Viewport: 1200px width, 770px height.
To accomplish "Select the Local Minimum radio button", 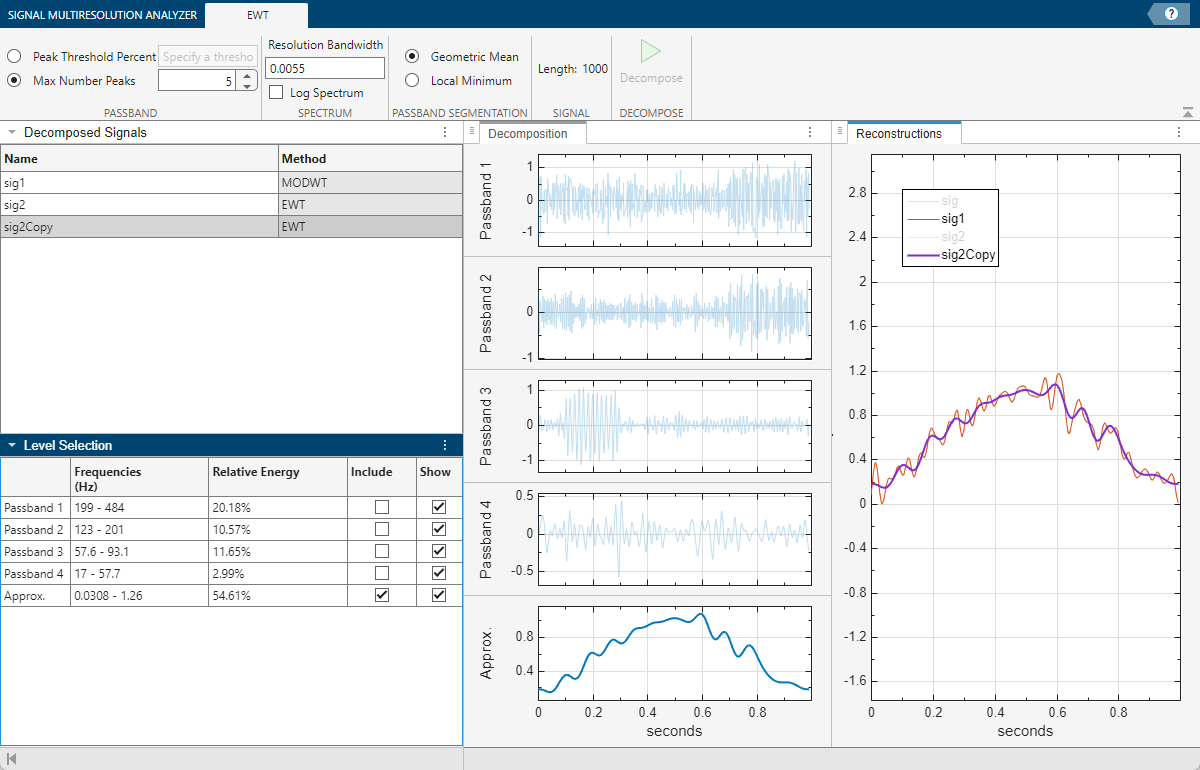I will tap(411, 81).
